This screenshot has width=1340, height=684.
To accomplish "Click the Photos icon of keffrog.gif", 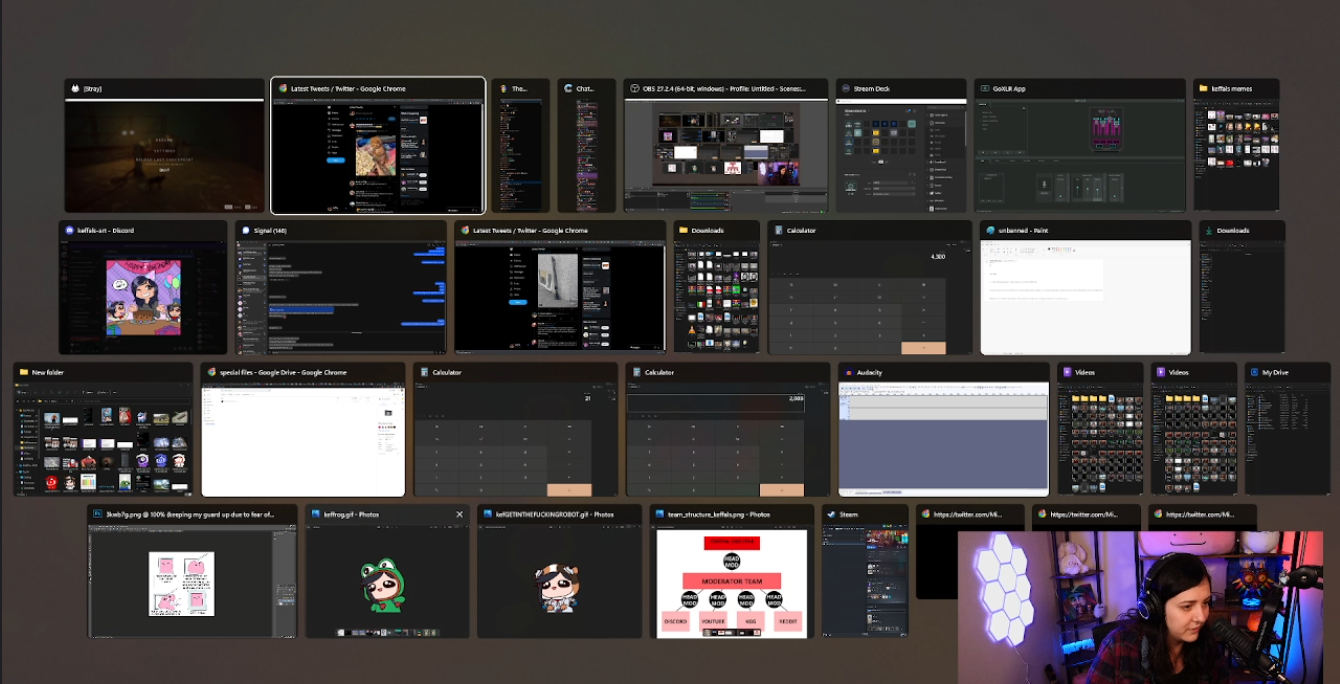I will [316, 515].
